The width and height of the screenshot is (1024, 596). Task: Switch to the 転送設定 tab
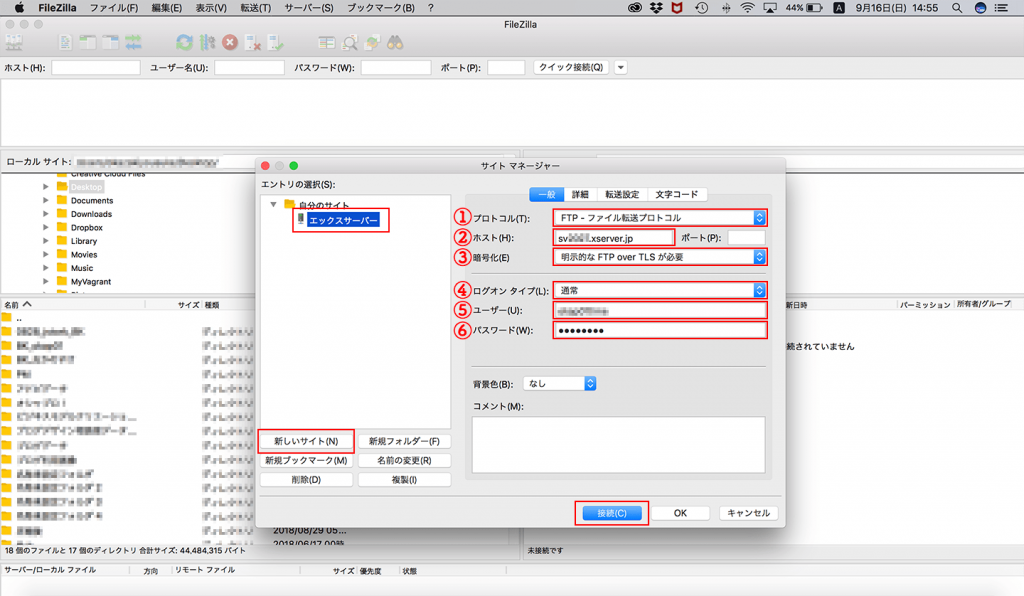622,194
